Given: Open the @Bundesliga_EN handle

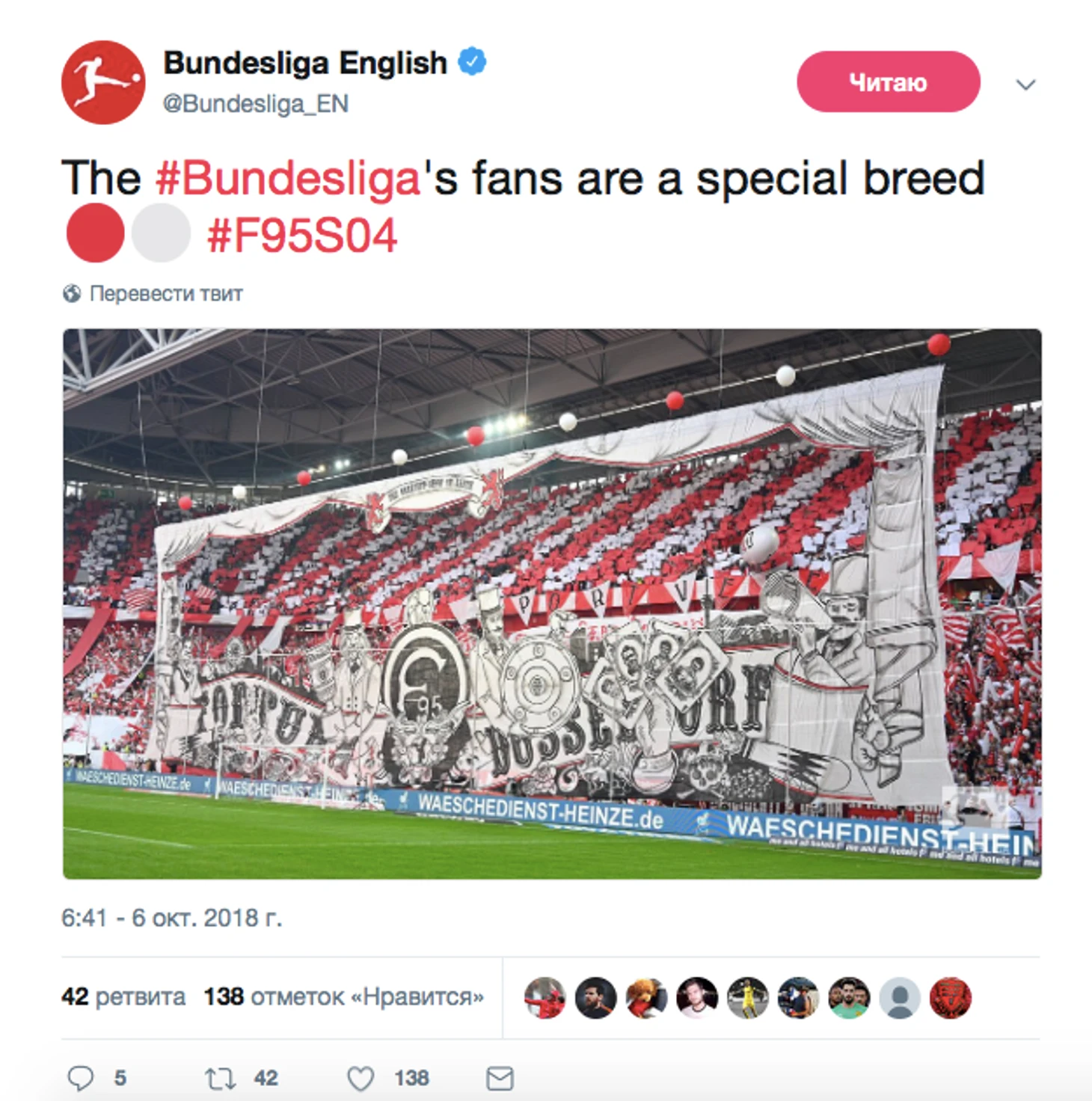Looking at the screenshot, I should coord(256,103).
